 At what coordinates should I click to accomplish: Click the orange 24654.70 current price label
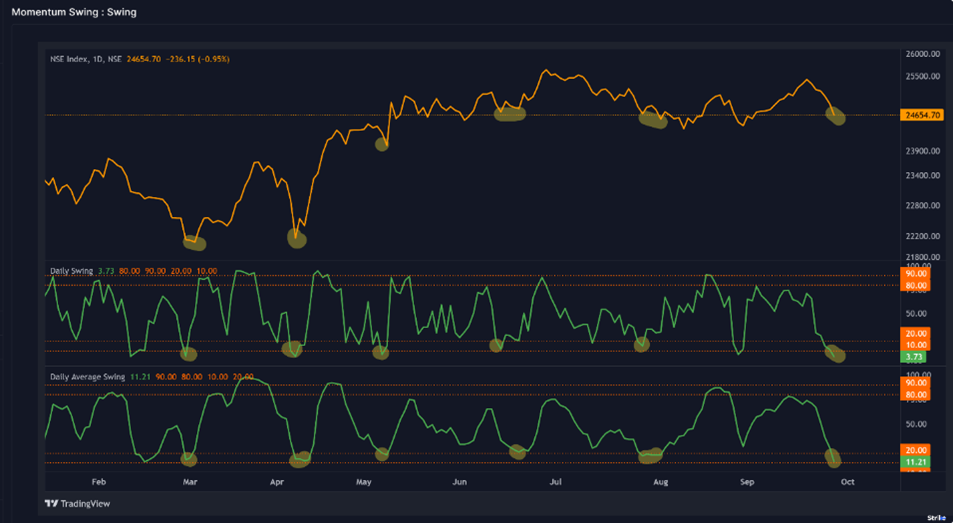tap(922, 115)
